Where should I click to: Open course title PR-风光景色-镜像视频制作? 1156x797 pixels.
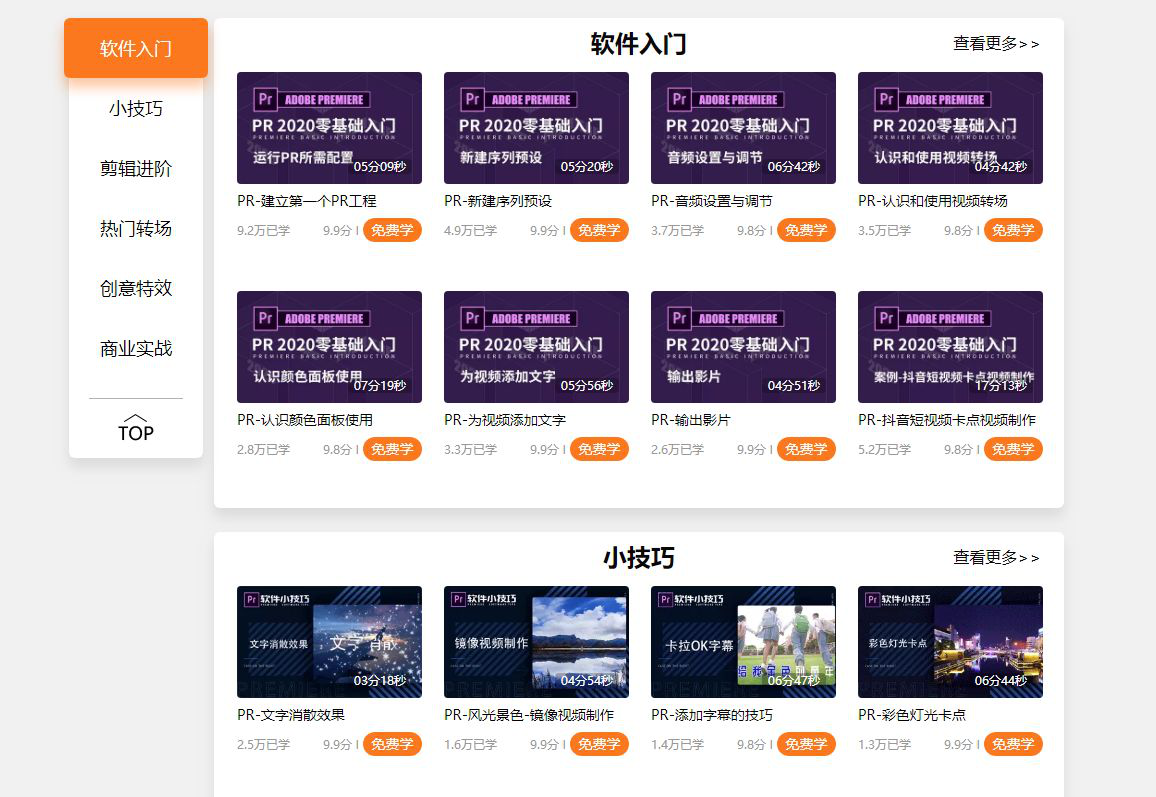pos(529,714)
